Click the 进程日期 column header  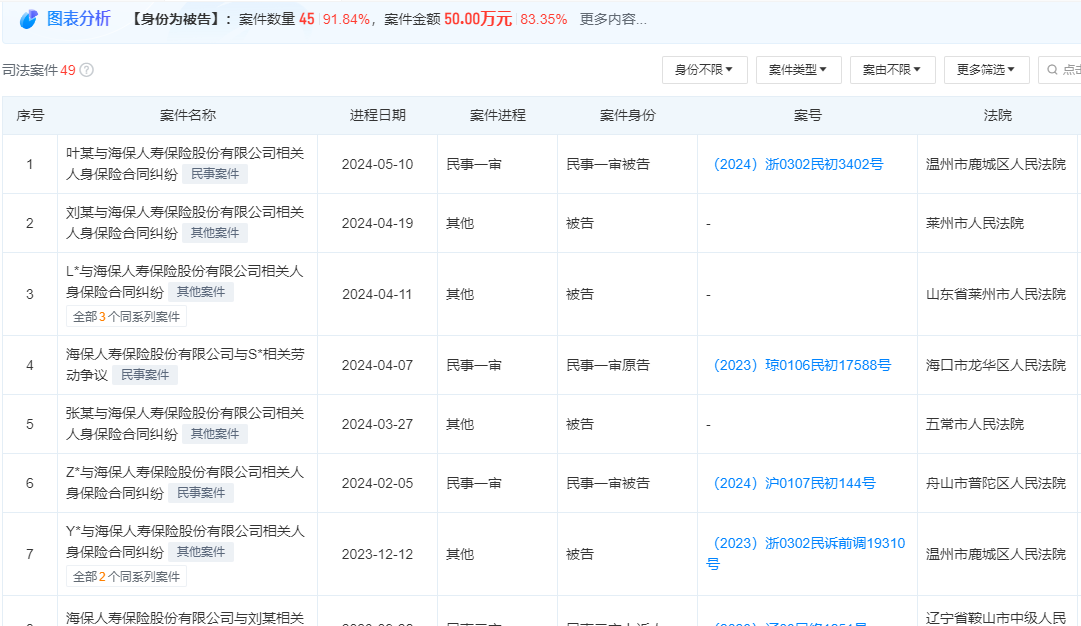[x=378, y=115]
